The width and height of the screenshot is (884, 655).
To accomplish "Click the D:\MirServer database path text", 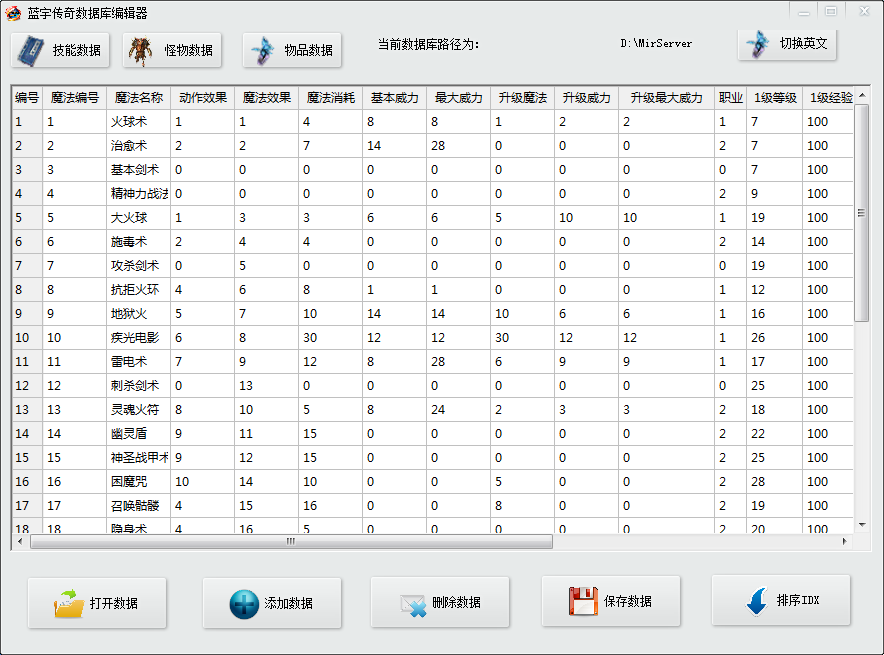I will click(656, 43).
